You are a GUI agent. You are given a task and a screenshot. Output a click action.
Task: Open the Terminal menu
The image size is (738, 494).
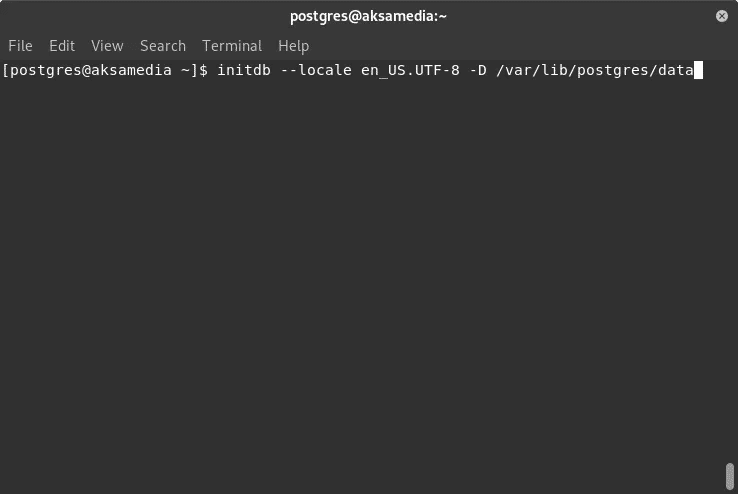(x=232, y=46)
